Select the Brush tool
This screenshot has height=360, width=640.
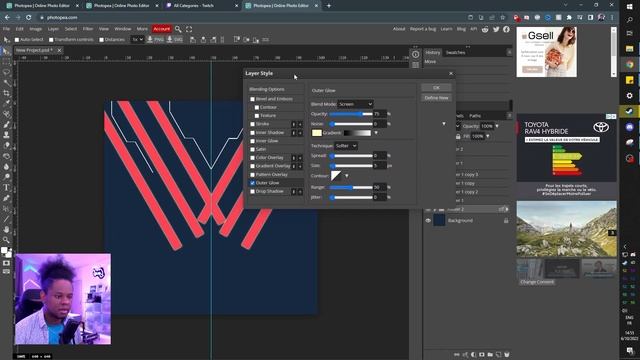[x=6, y=124]
